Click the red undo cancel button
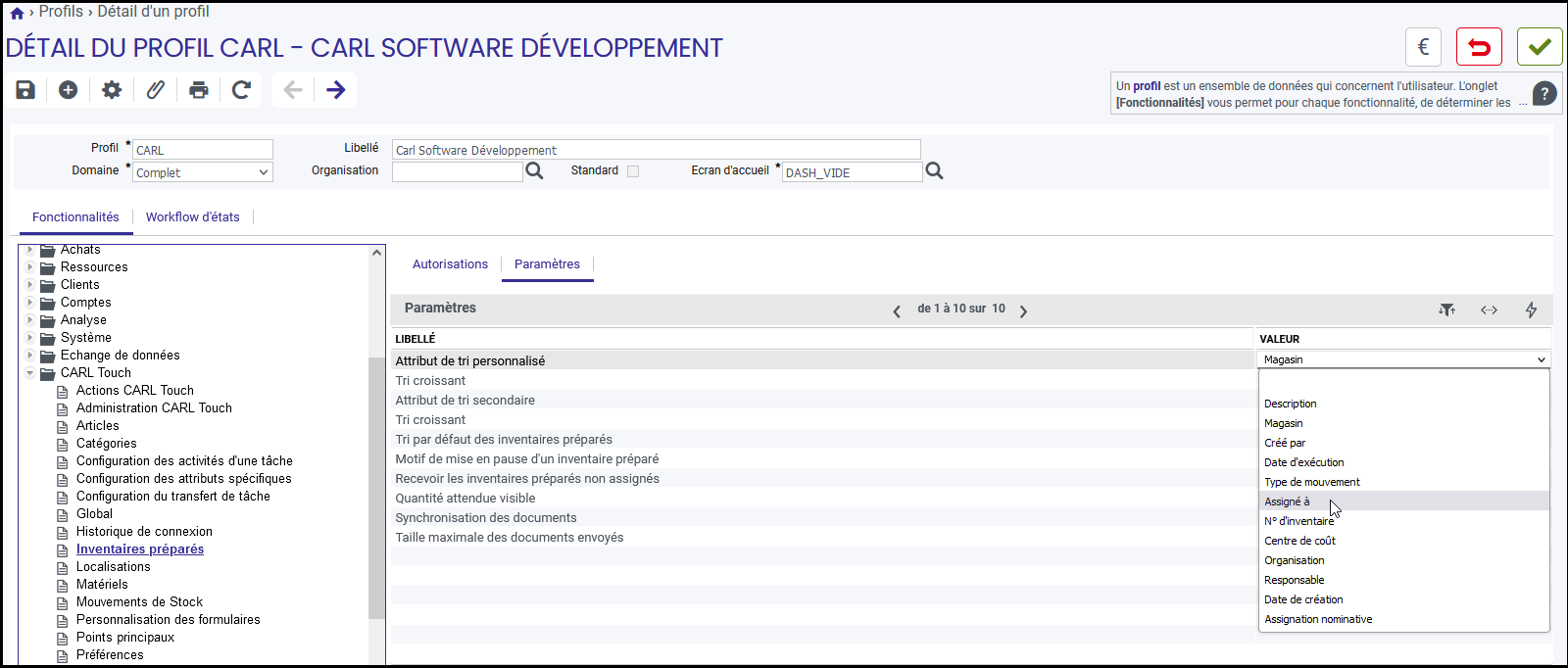Image resolution: width=1568 pixels, height=668 pixels. 1479,47
